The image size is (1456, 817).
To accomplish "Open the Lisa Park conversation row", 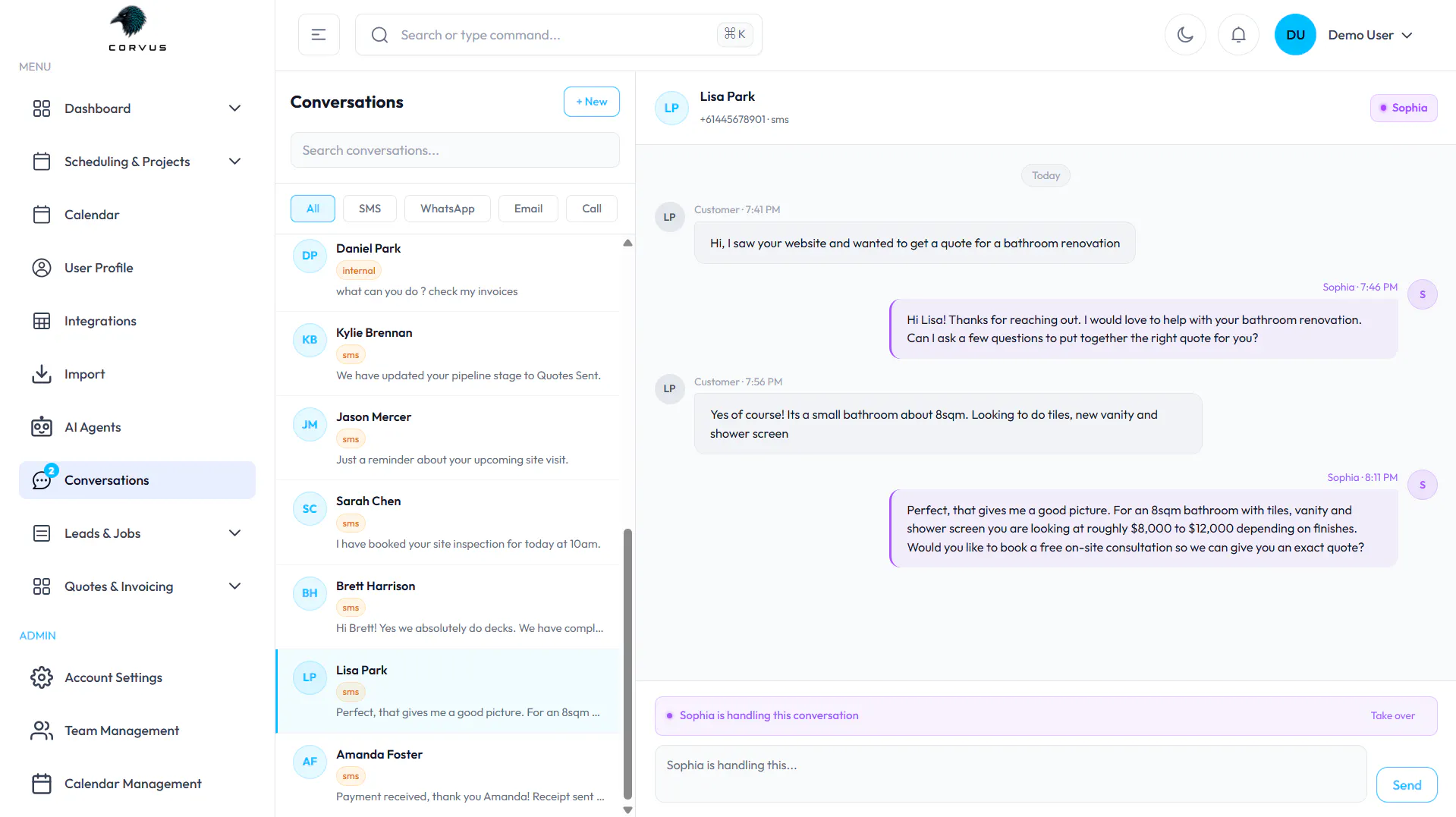I will tap(448, 691).
